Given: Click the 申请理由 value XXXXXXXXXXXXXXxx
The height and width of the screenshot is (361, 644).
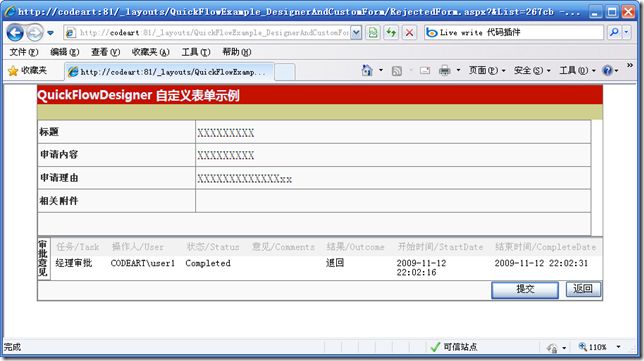Looking at the screenshot, I should click(244, 179).
